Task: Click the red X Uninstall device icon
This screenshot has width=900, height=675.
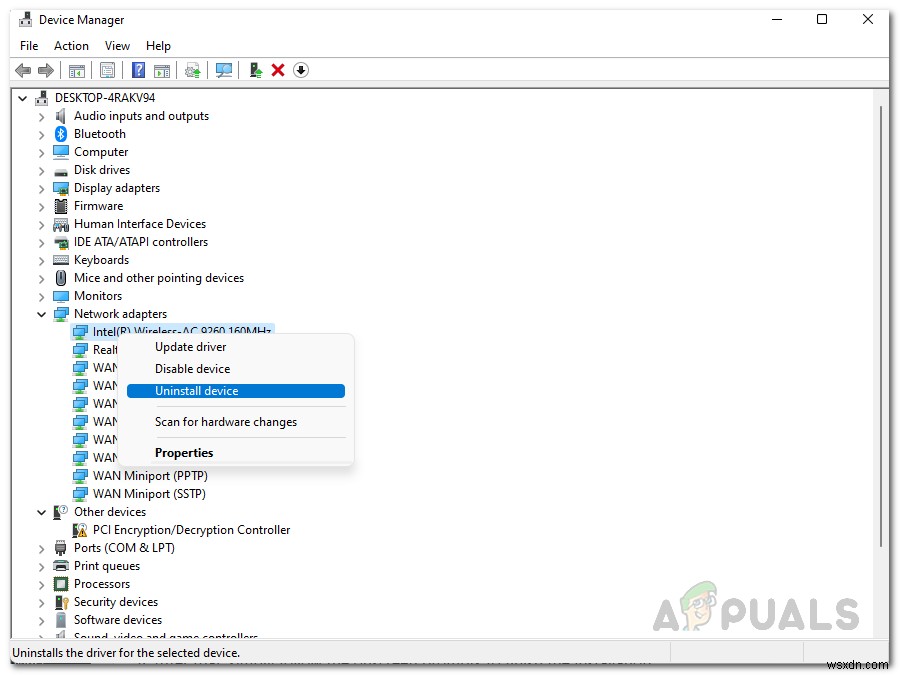Action: click(x=278, y=70)
